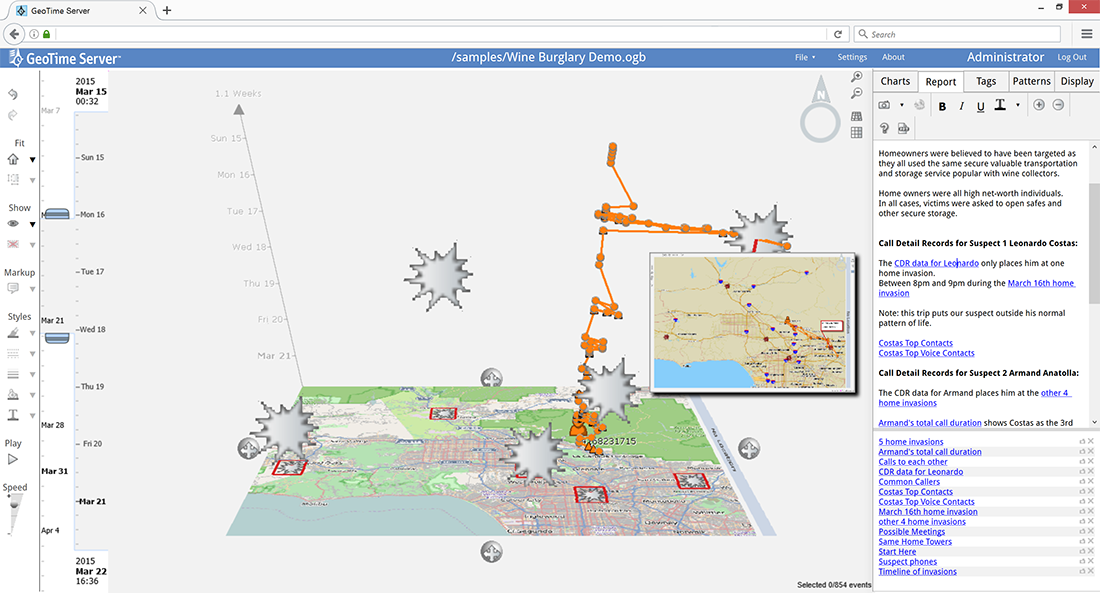
Task: Switch to the Tags tab
Action: 986,81
